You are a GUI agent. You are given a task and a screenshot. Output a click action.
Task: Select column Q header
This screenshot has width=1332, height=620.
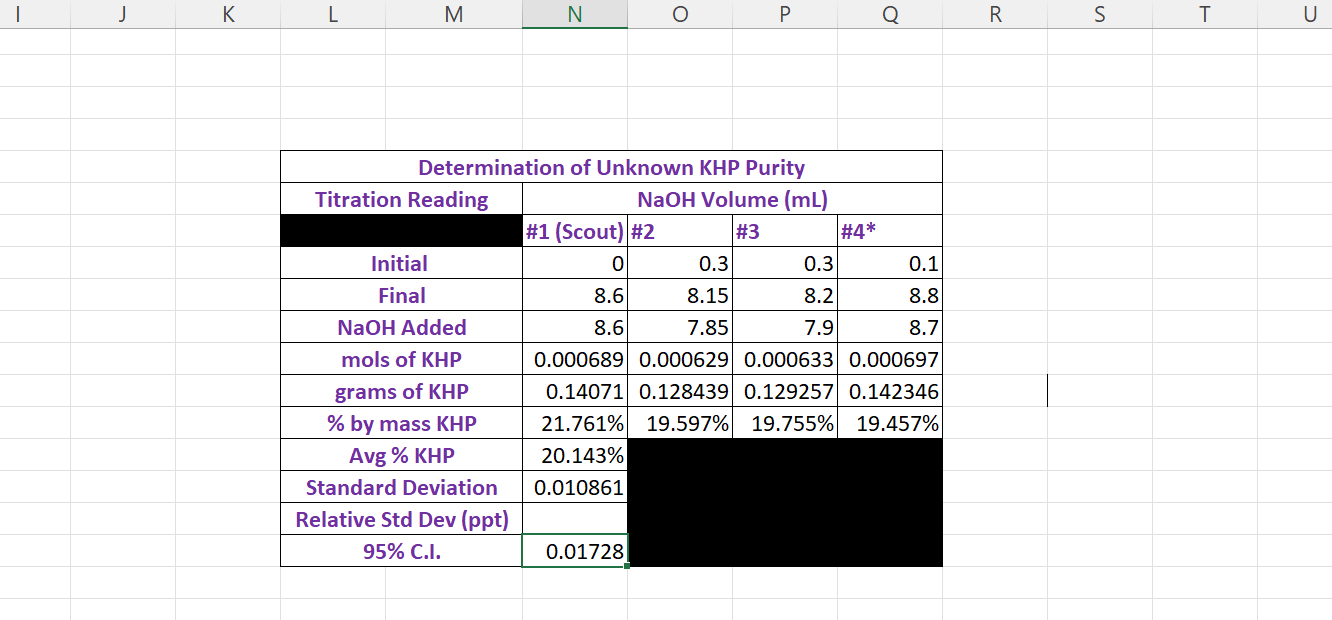pyautogui.click(x=889, y=15)
